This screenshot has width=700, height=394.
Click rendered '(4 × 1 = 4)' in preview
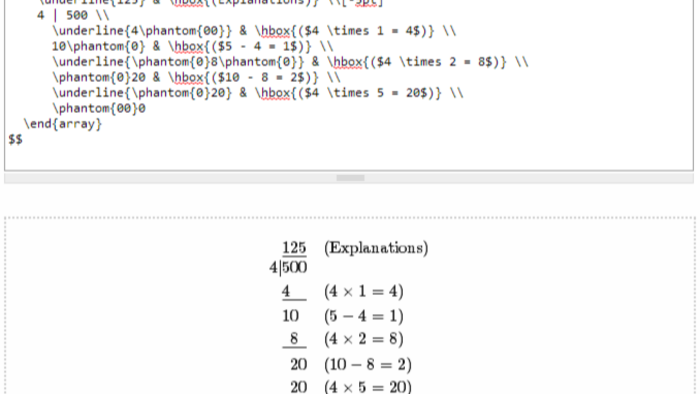click(364, 292)
